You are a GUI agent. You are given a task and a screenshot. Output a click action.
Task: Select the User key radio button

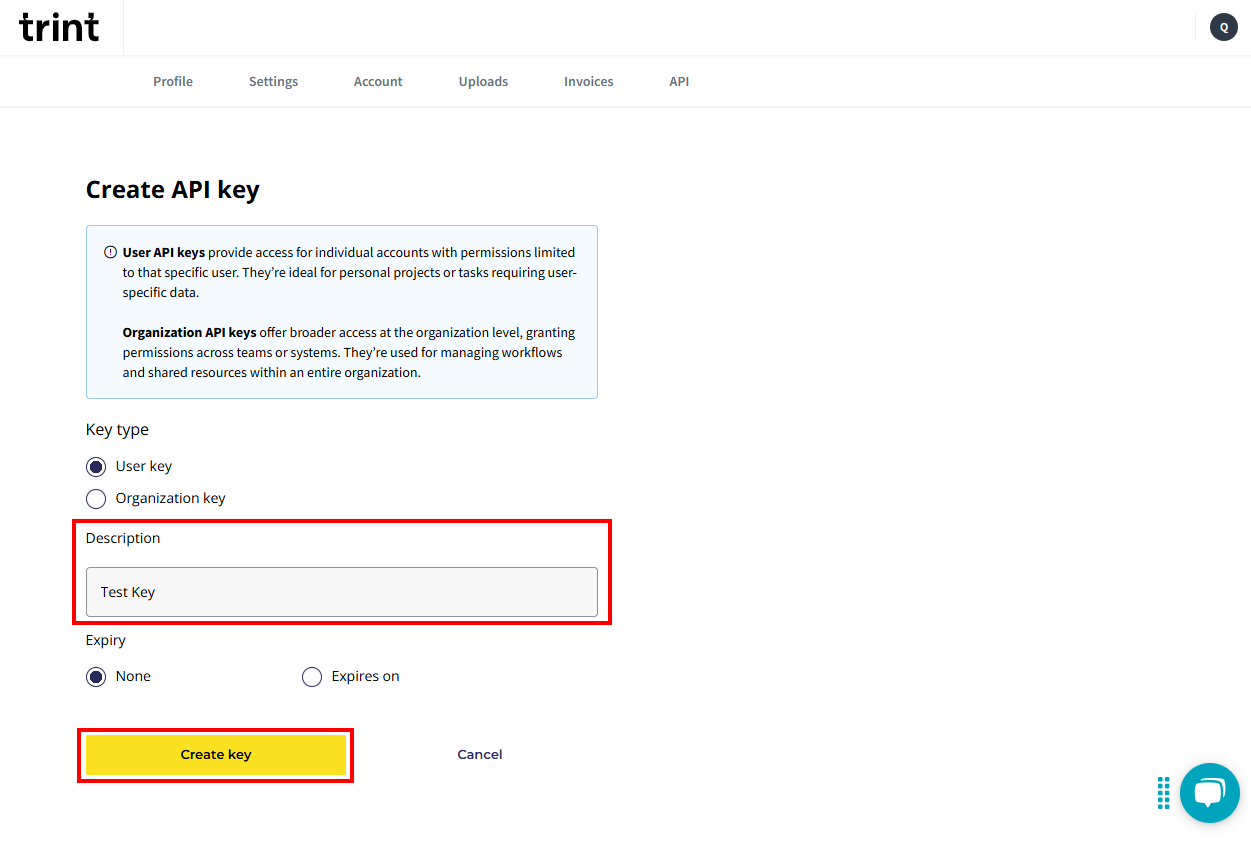pyautogui.click(x=96, y=467)
